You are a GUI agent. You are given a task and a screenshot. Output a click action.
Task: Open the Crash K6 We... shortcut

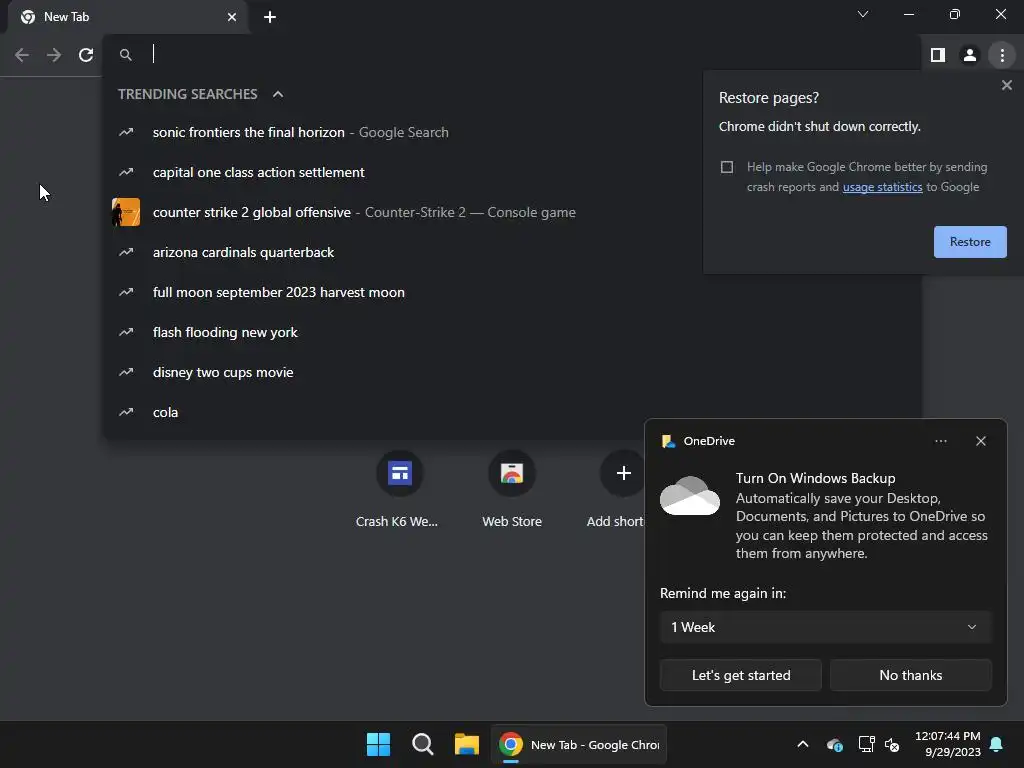(399, 490)
